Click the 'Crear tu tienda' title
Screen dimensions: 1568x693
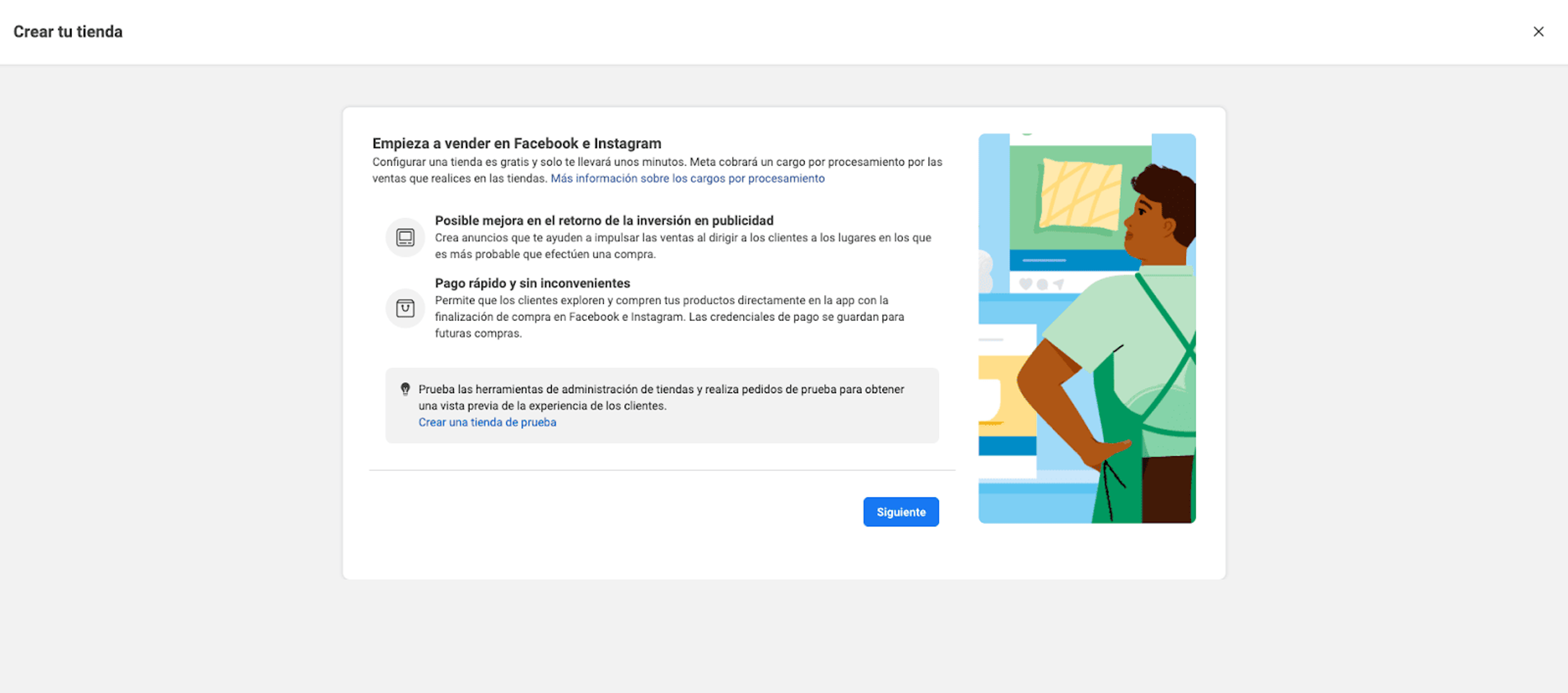tap(68, 32)
